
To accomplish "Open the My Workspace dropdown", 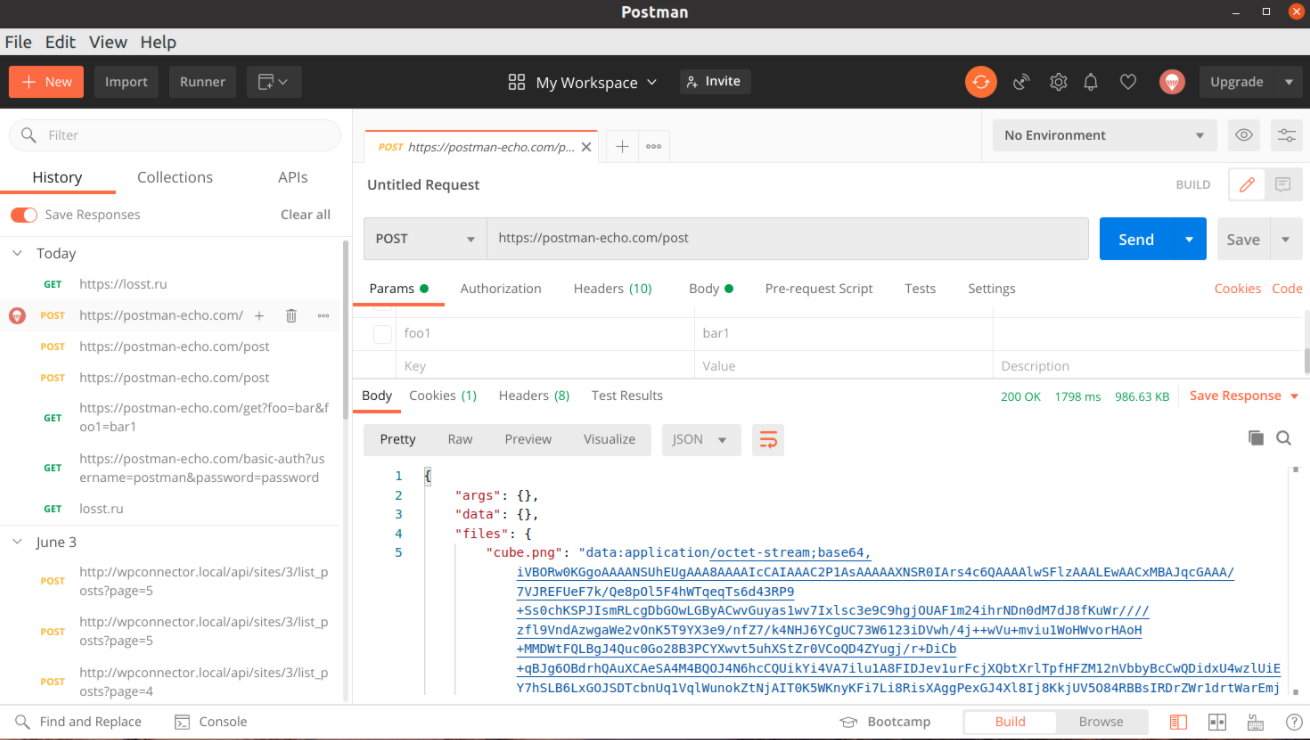I will coord(583,82).
